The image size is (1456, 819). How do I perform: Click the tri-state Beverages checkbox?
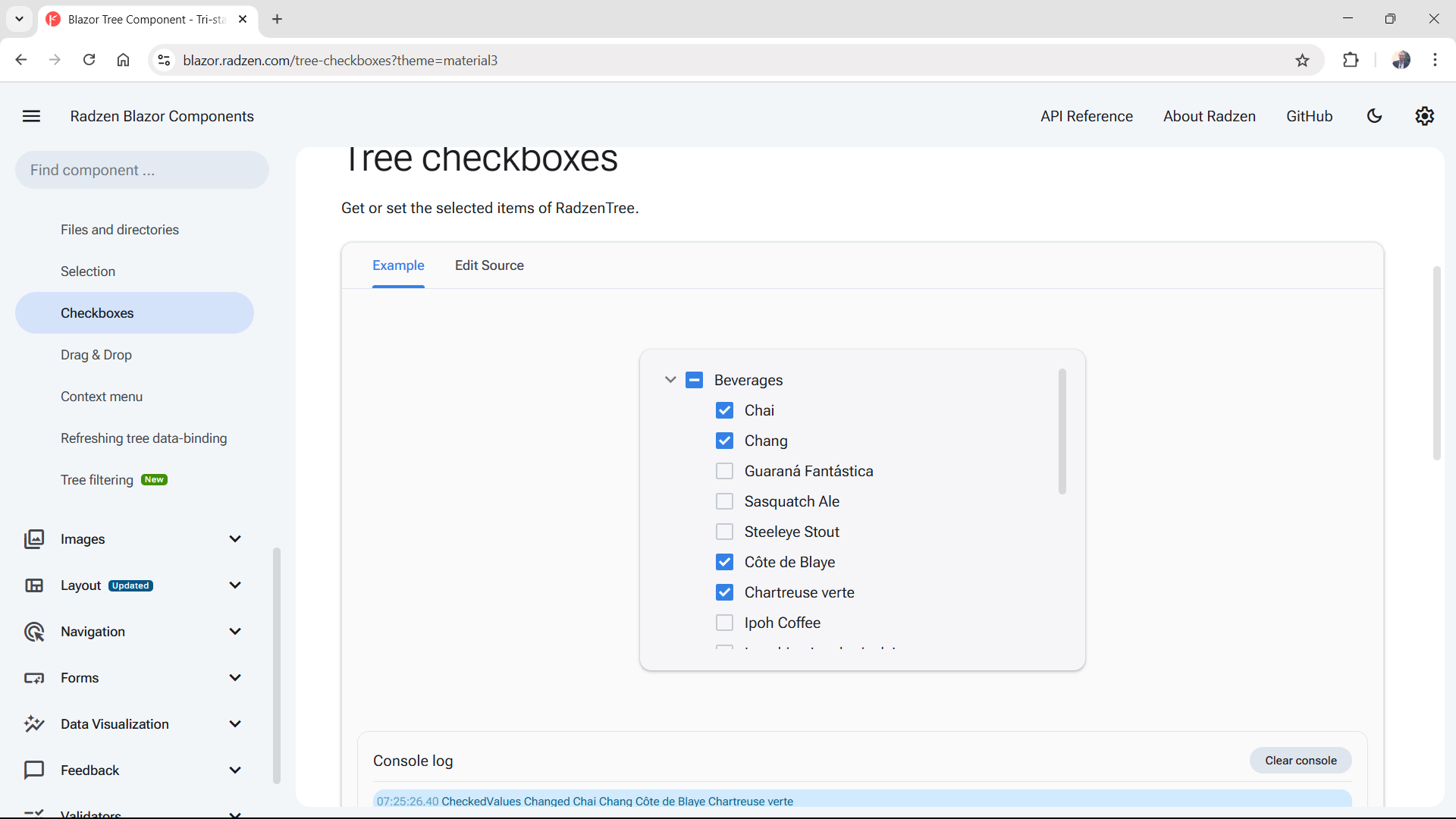click(x=694, y=380)
